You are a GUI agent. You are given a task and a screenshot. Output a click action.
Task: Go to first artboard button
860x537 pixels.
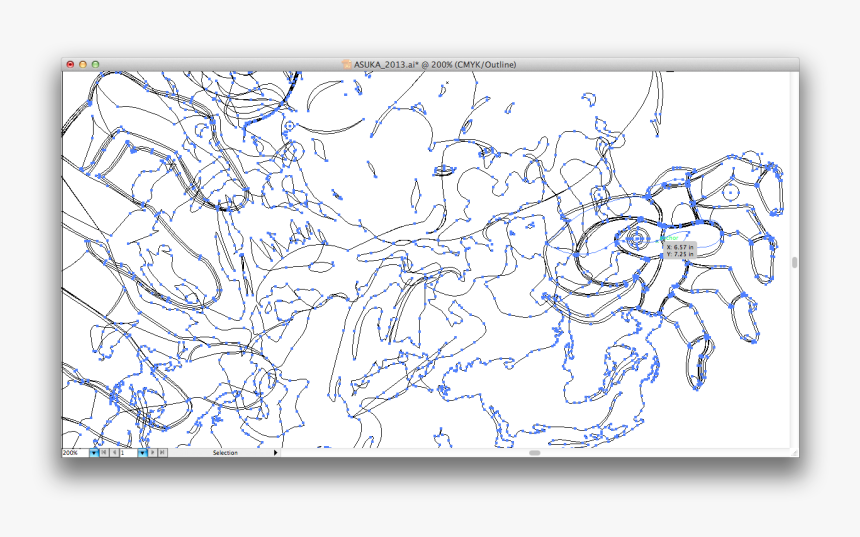click(104, 453)
